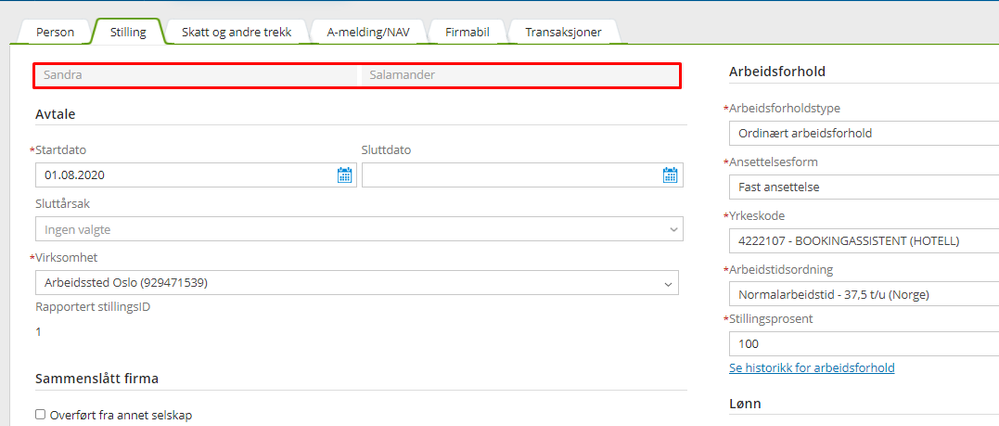The image size is (999, 426).
Task: Open the Yrkeskode selection field
Action: pyautogui.click(x=864, y=241)
